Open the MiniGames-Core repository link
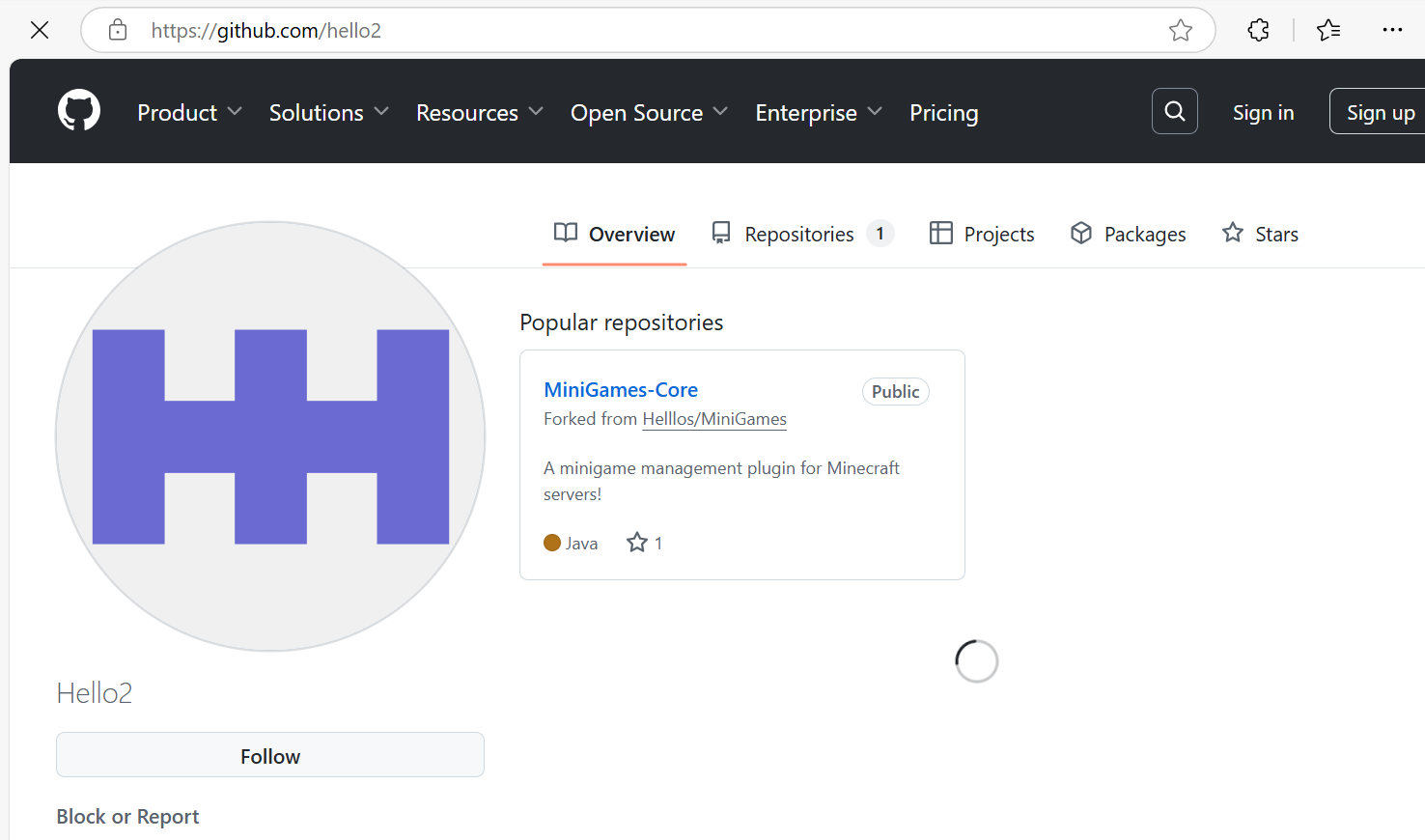The height and width of the screenshot is (840, 1425). click(621, 389)
